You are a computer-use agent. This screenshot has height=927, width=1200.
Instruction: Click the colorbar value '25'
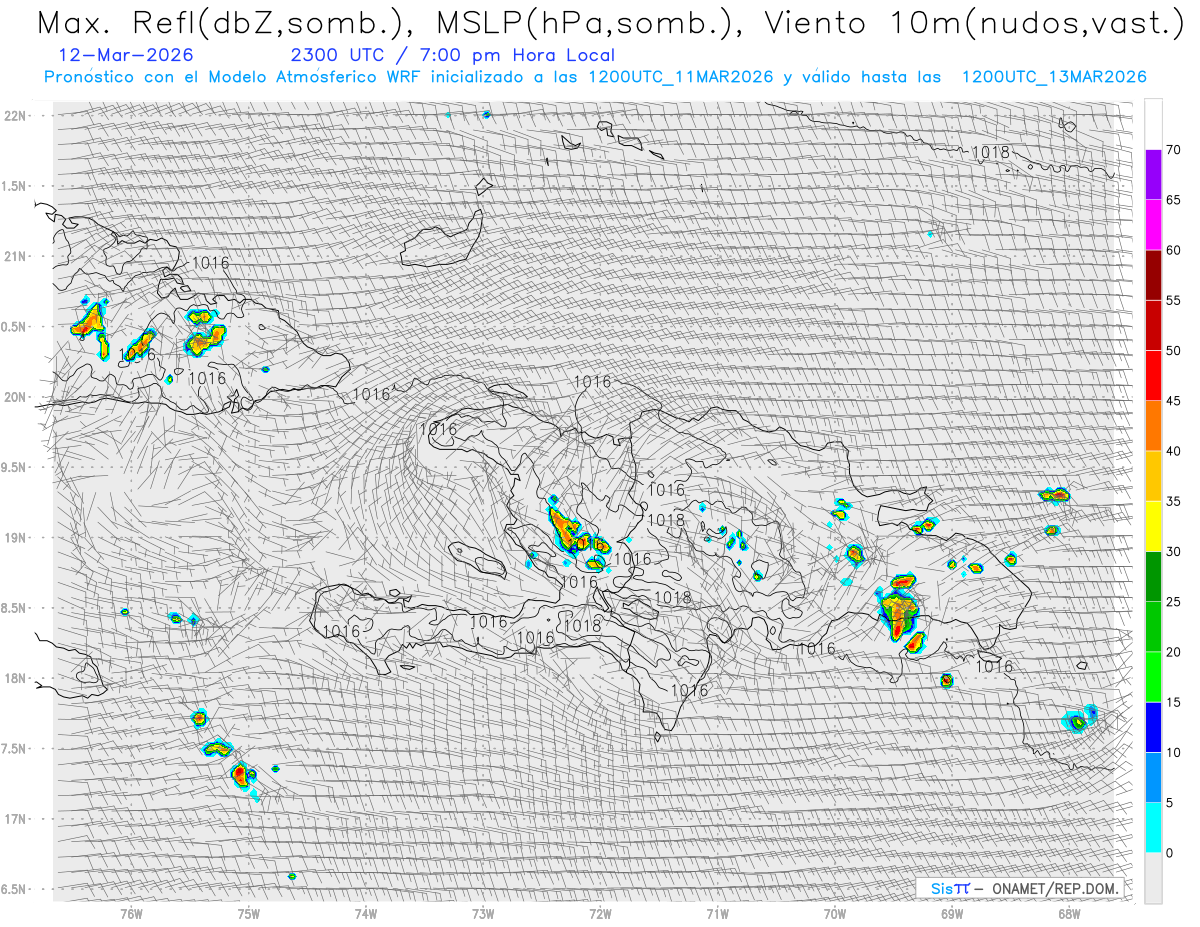pyautogui.click(x=1174, y=602)
